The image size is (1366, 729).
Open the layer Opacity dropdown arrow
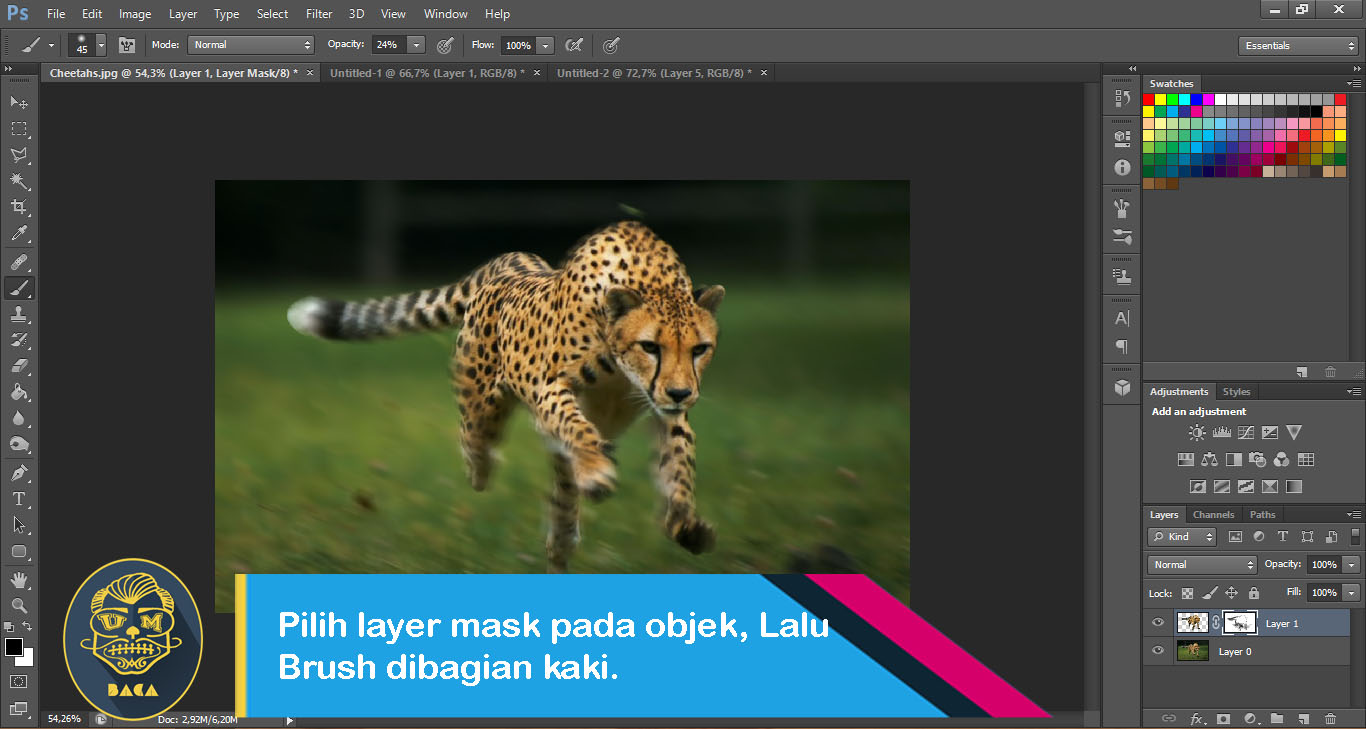[1351, 563]
